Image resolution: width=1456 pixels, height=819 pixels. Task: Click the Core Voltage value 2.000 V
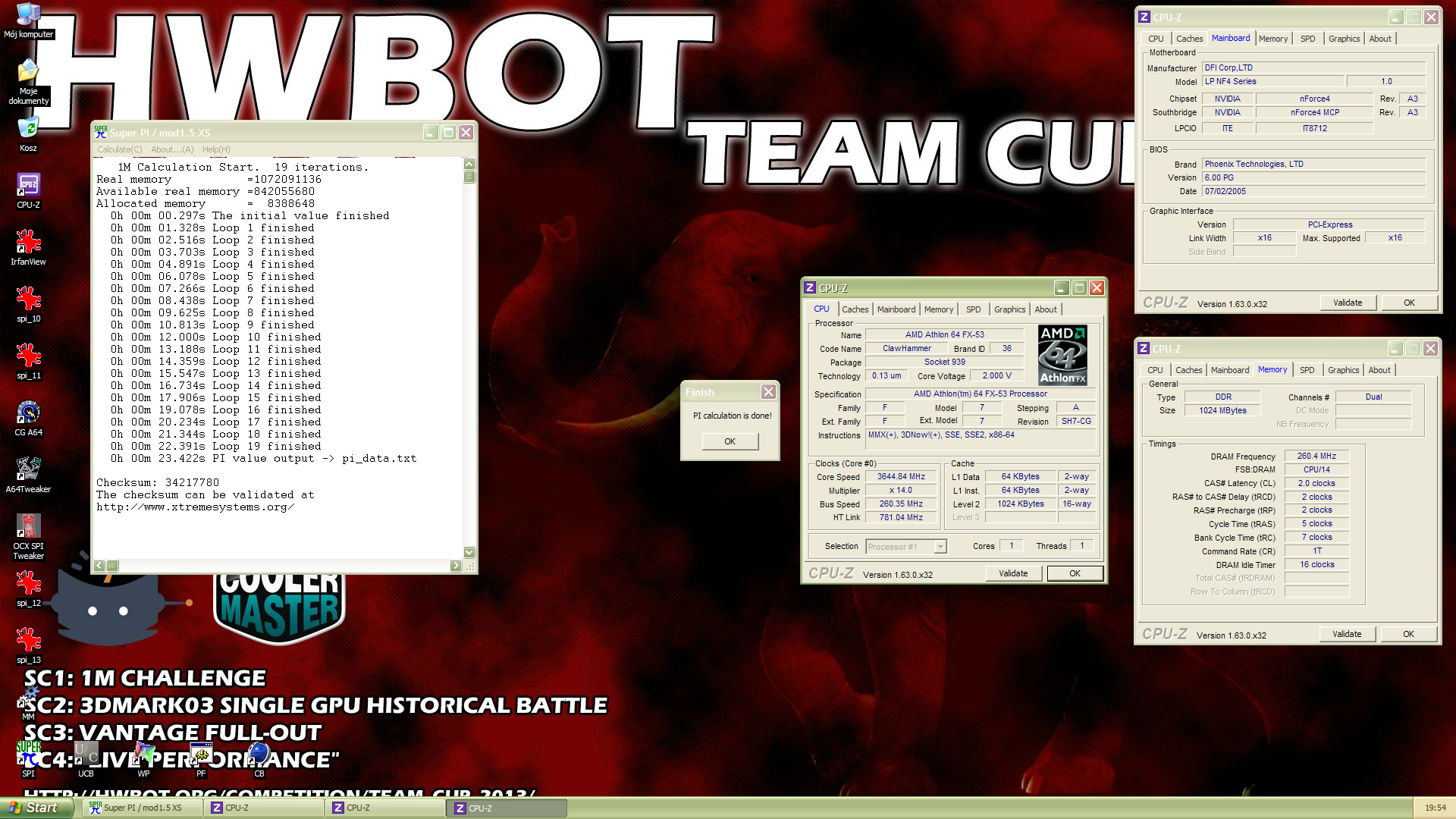click(996, 376)
